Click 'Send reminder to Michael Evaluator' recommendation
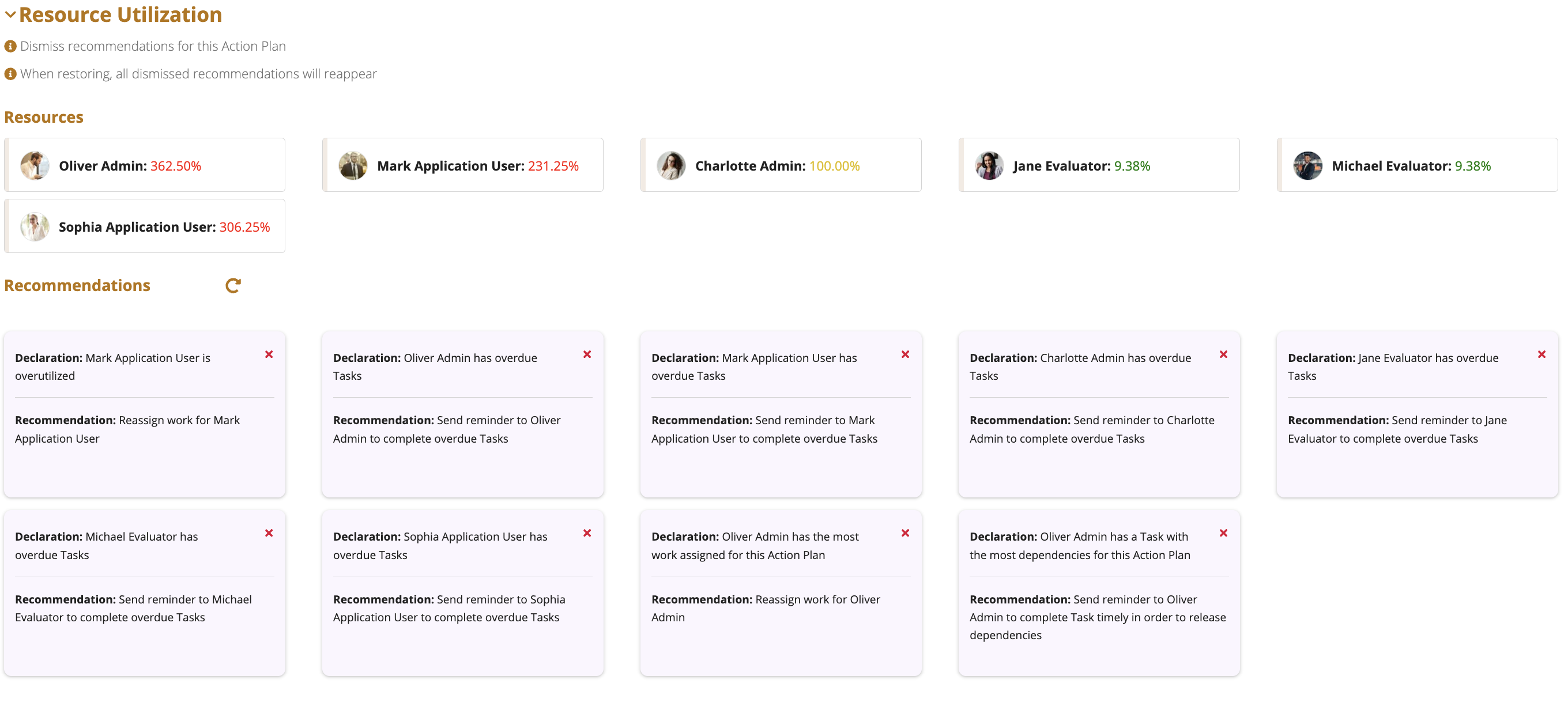Screen dimensions: 1568x702 click(x=133, y=608)
